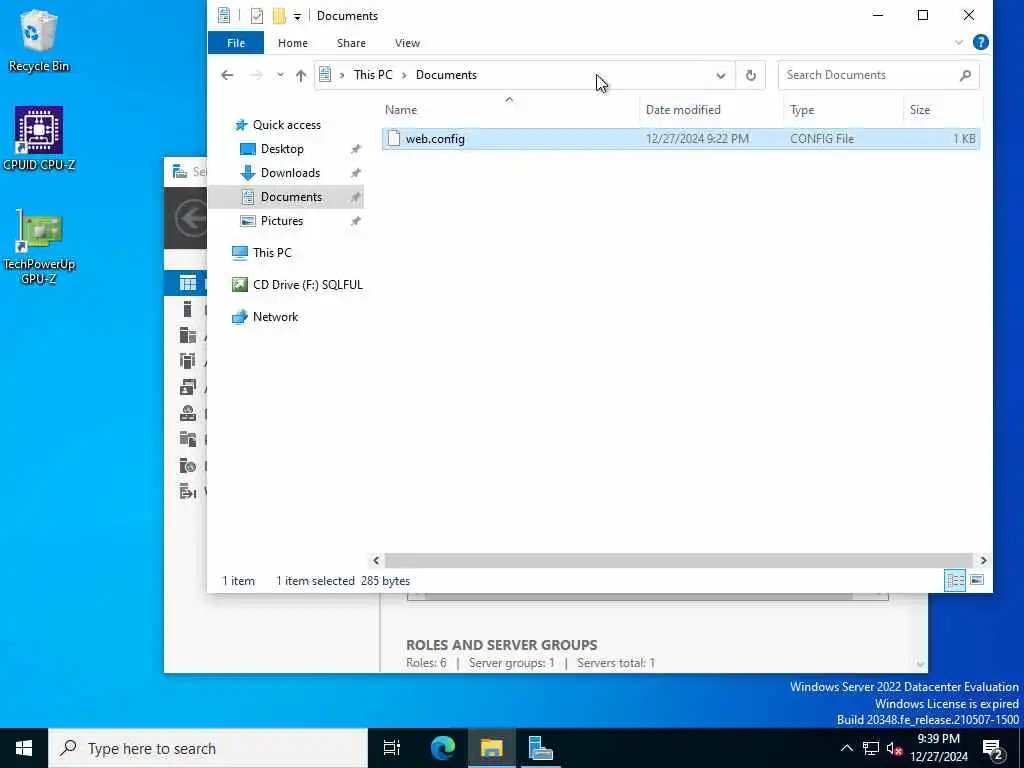
Task: Select Network in the navigation pane
Action: coord(275,317)
